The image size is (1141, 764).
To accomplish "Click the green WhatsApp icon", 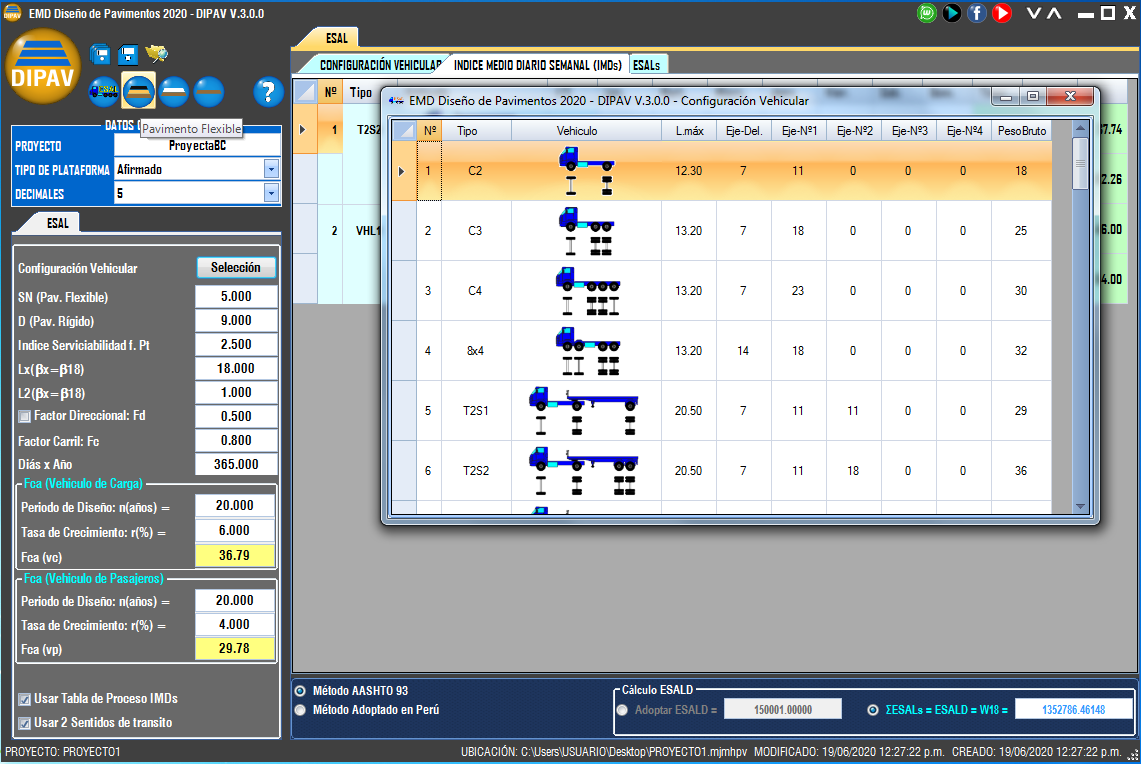I will [927, 13].
